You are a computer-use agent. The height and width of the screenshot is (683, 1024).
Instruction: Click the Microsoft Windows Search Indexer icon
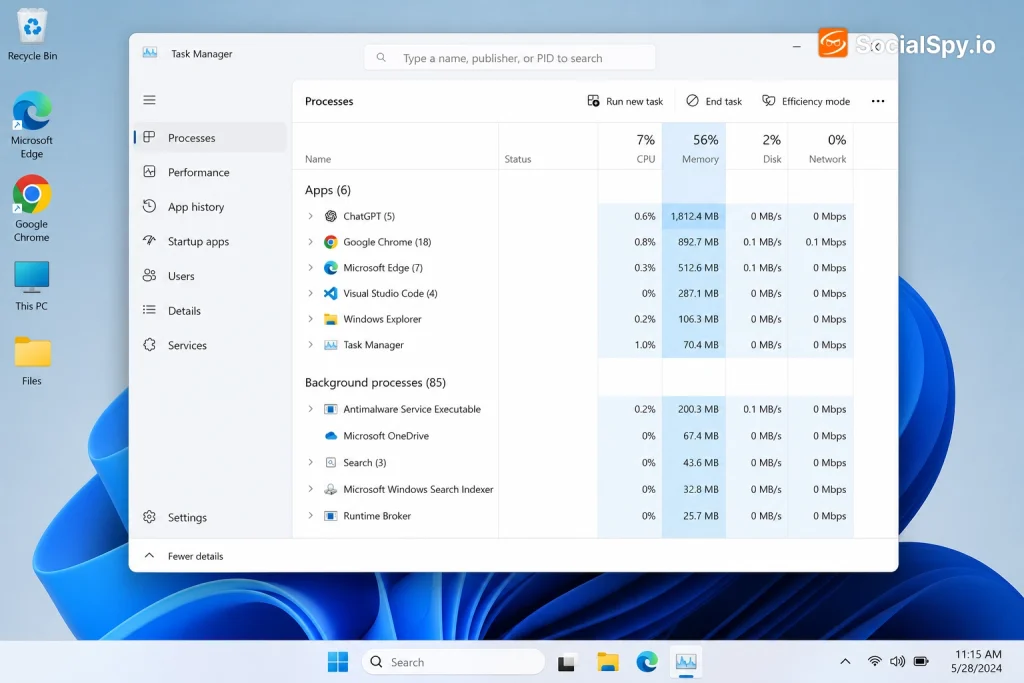point(330,489)
